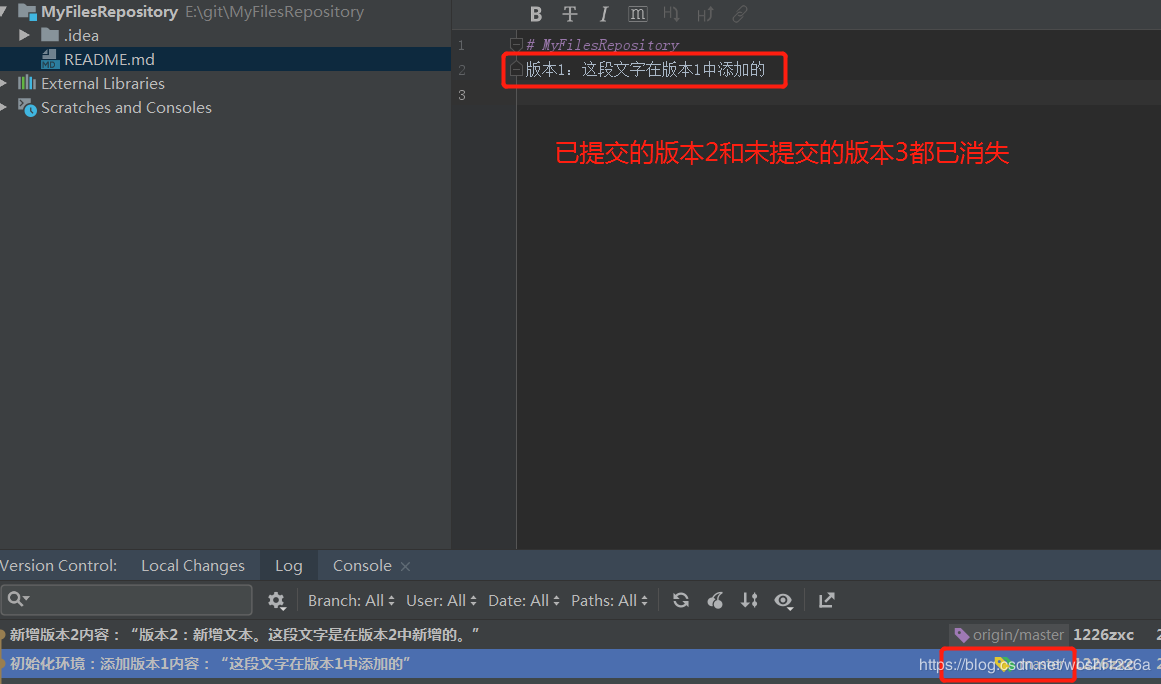Image resolution: width=1161 pixels, height=684 pixels.
Task: Open the Log presentation settings eye icon
Action: click(784, 600)
